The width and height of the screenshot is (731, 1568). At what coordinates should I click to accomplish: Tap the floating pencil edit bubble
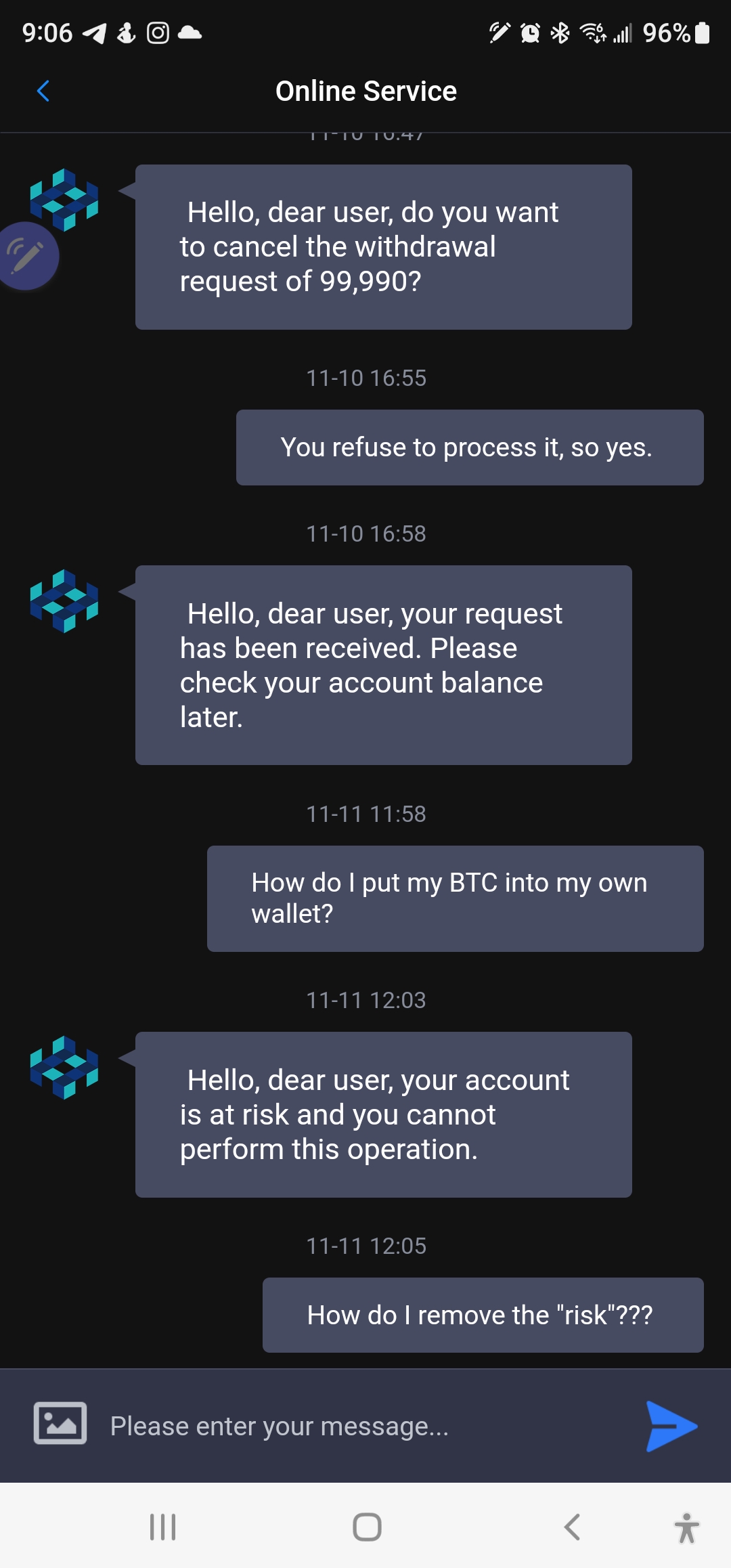click(27, 256)
